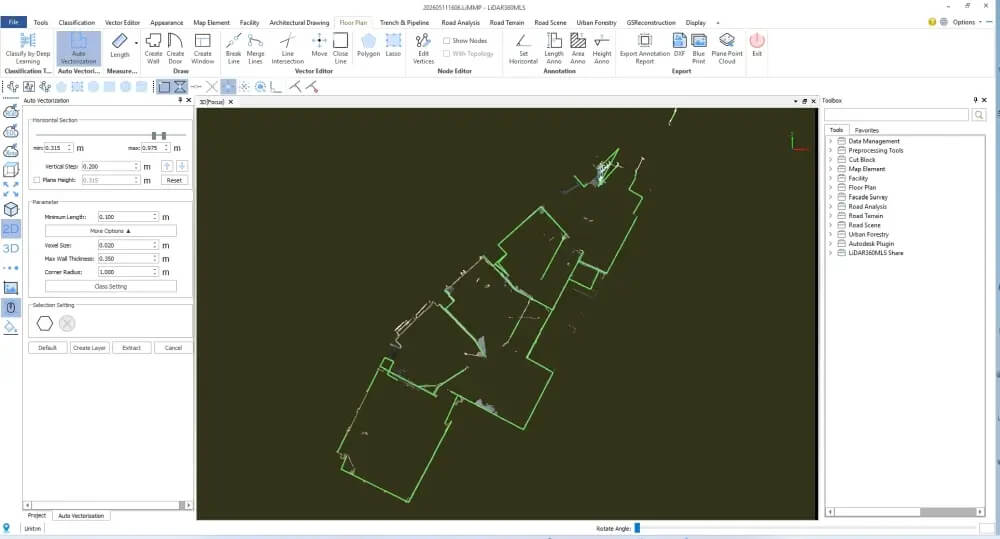
Task: Click the Default button
Action: click(47, 348)
